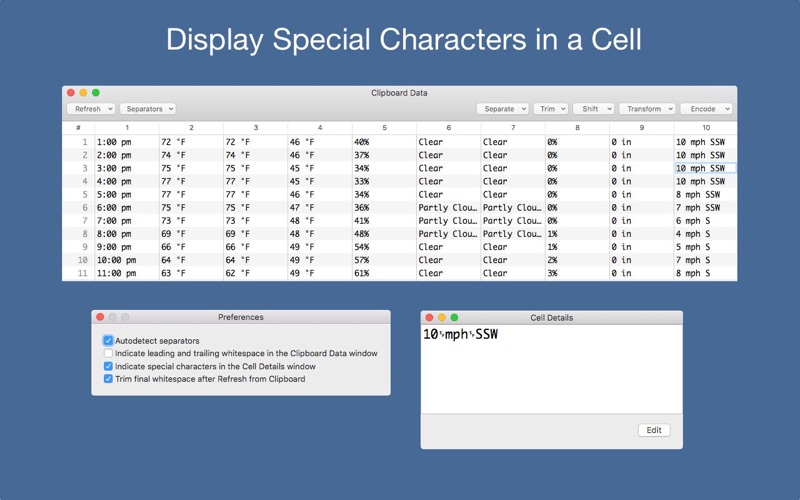Enable Indicate leading and trailing whitespace checkbox
Viewport: 800px width, 500px height.
tap(108, 353)
